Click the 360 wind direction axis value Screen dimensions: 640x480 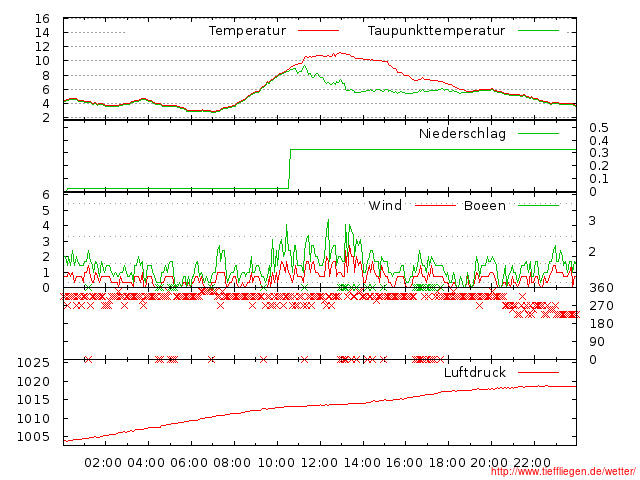[x=601, y=288]
